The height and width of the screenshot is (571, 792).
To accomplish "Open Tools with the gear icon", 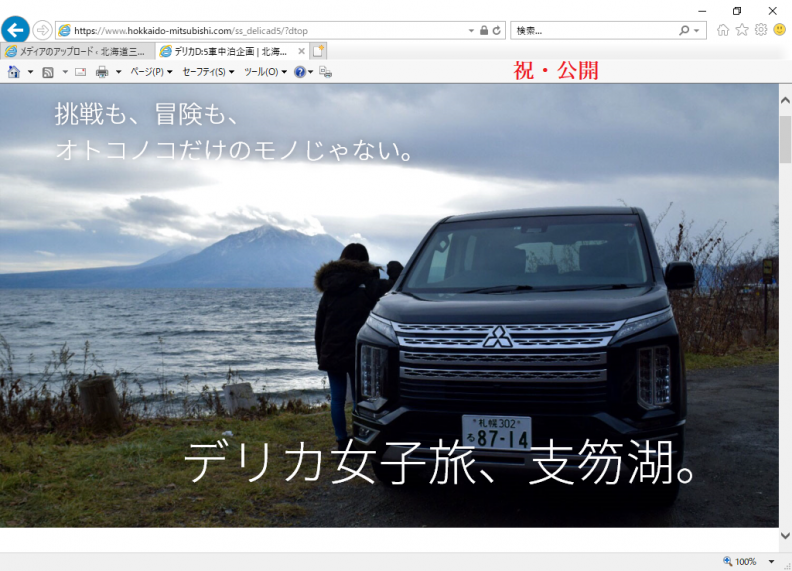I will [761, 30].
